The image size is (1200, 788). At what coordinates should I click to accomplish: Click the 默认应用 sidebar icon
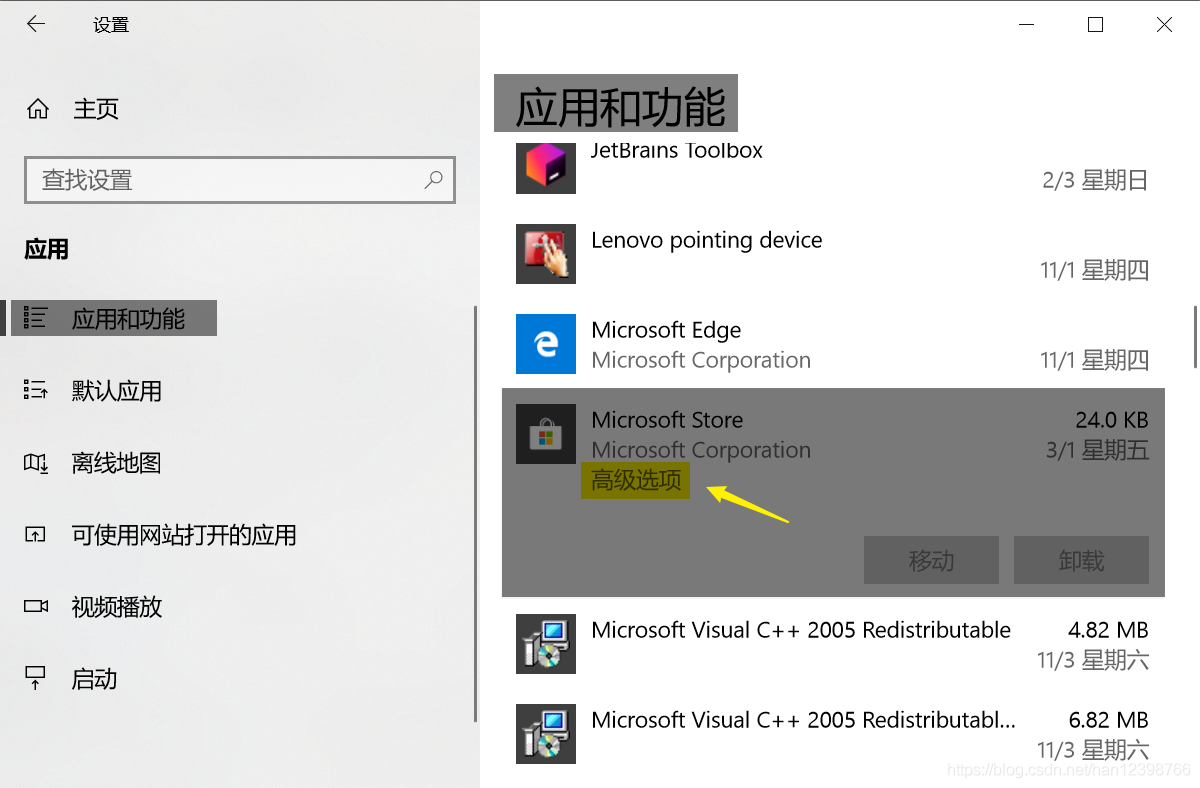(35, 391)
